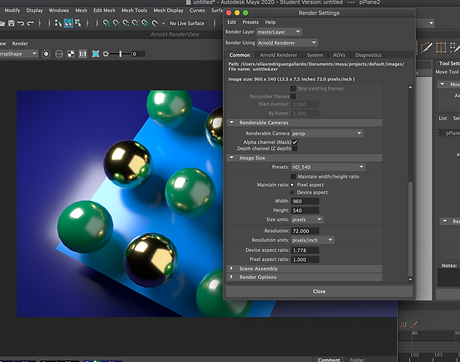Toggle Snap to projected center magnet icon
This screenshot has width=460, height=362.
(135, 23)
